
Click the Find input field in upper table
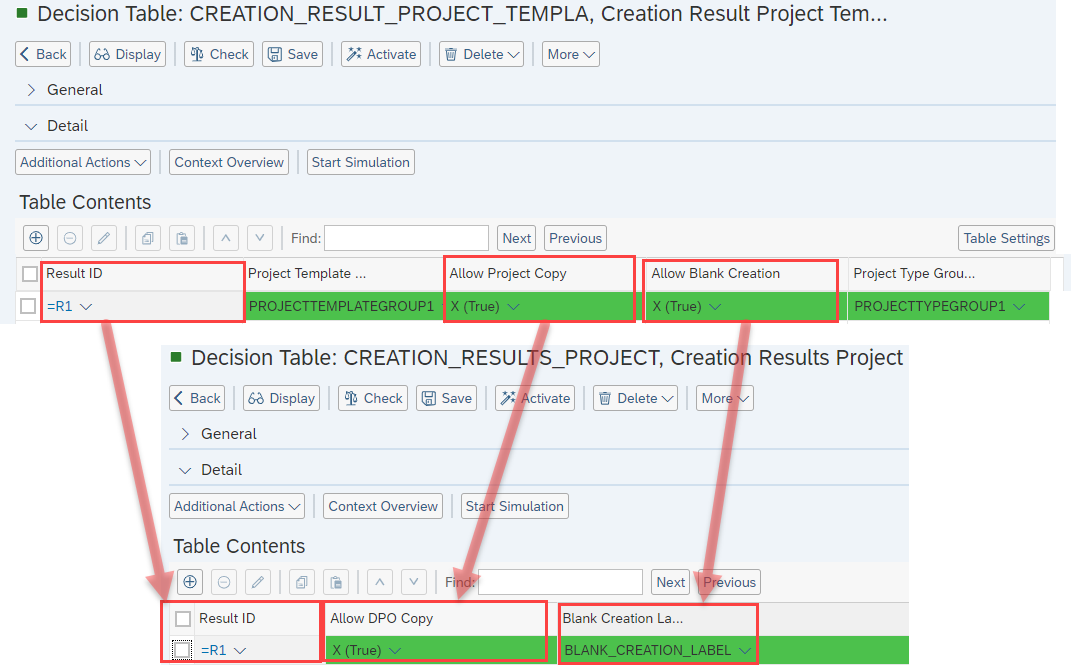coord(406,238)
